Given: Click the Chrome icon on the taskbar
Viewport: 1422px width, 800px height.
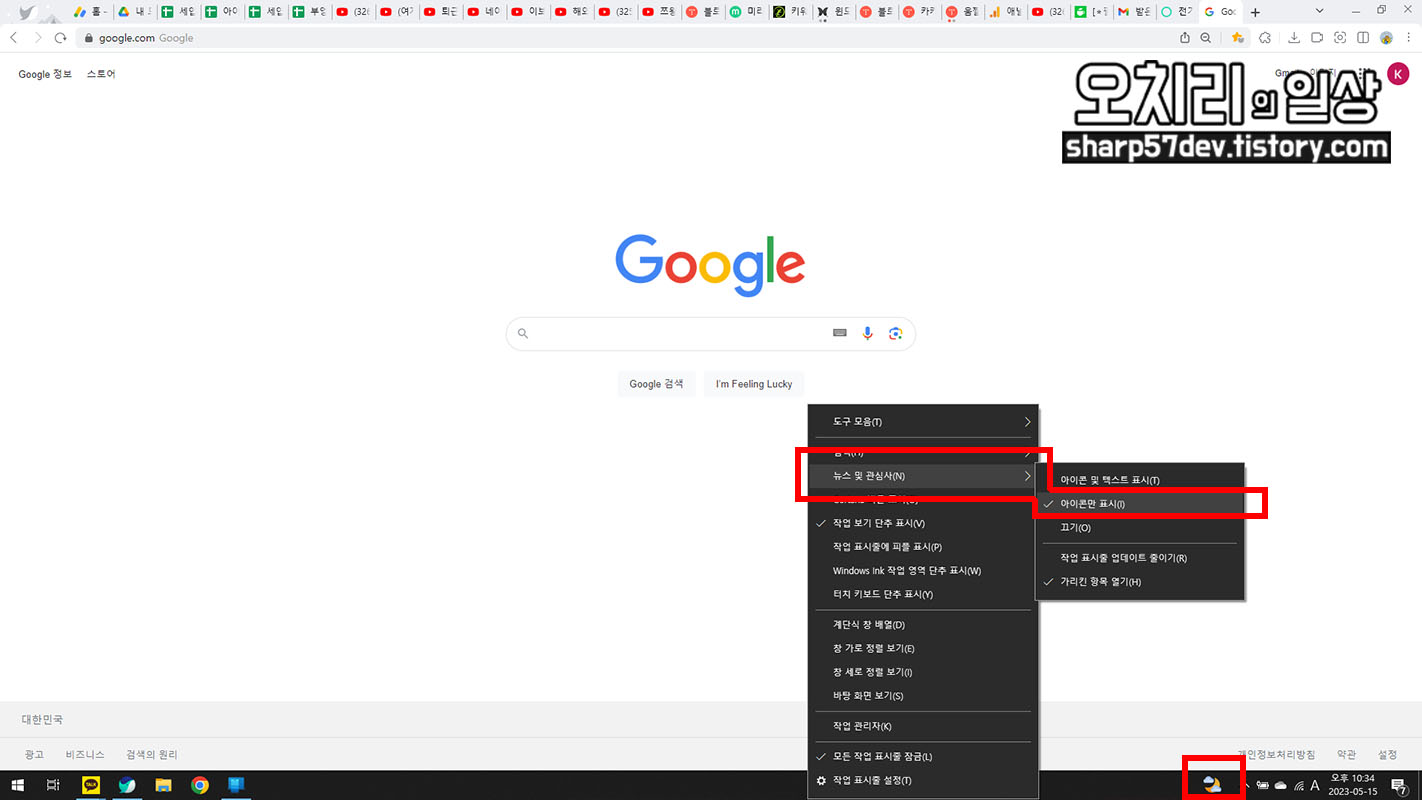Looking at the screenshot, I should 200,786.
